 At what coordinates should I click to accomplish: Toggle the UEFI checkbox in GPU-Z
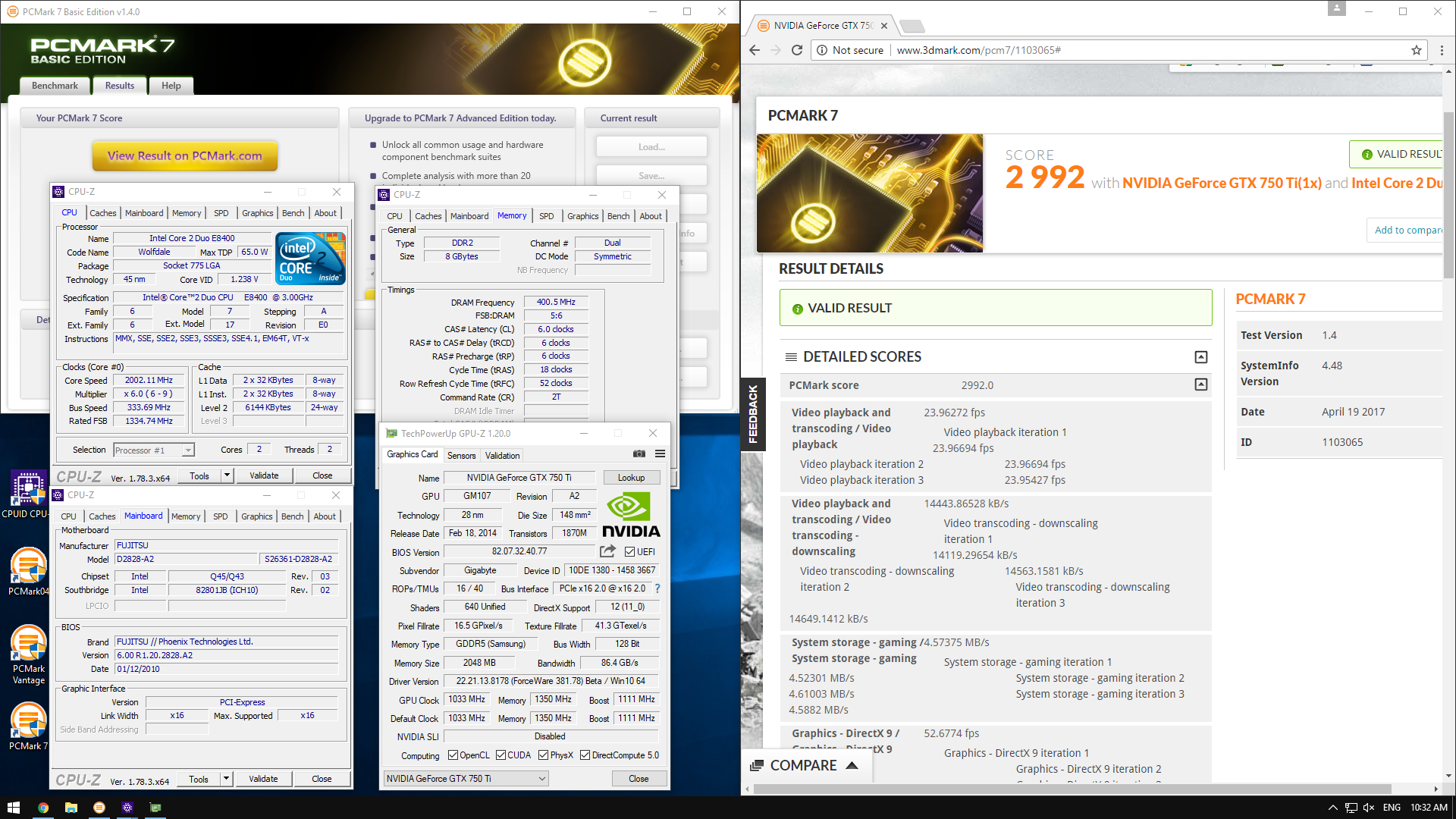629,551
